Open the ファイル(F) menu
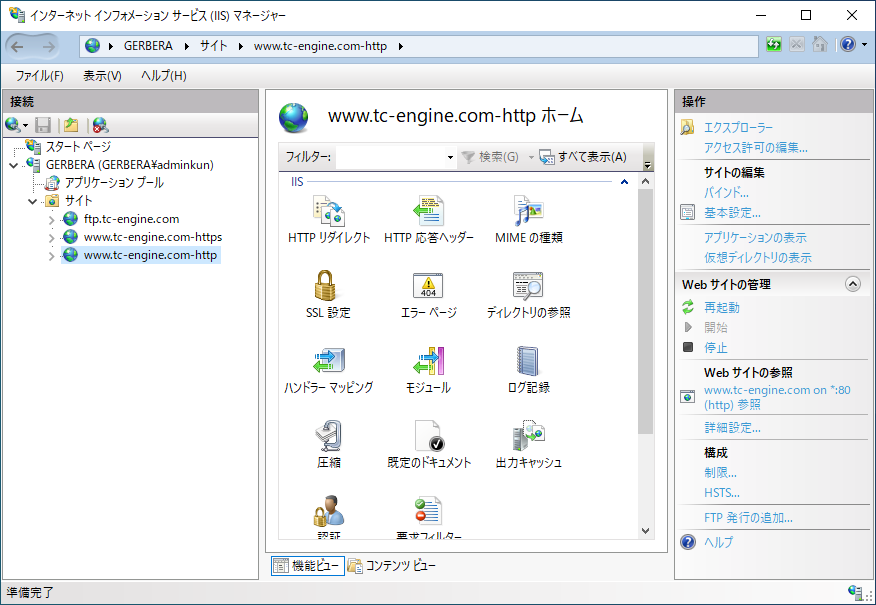The height and width of the screenshot is (605, 876). 39,76
